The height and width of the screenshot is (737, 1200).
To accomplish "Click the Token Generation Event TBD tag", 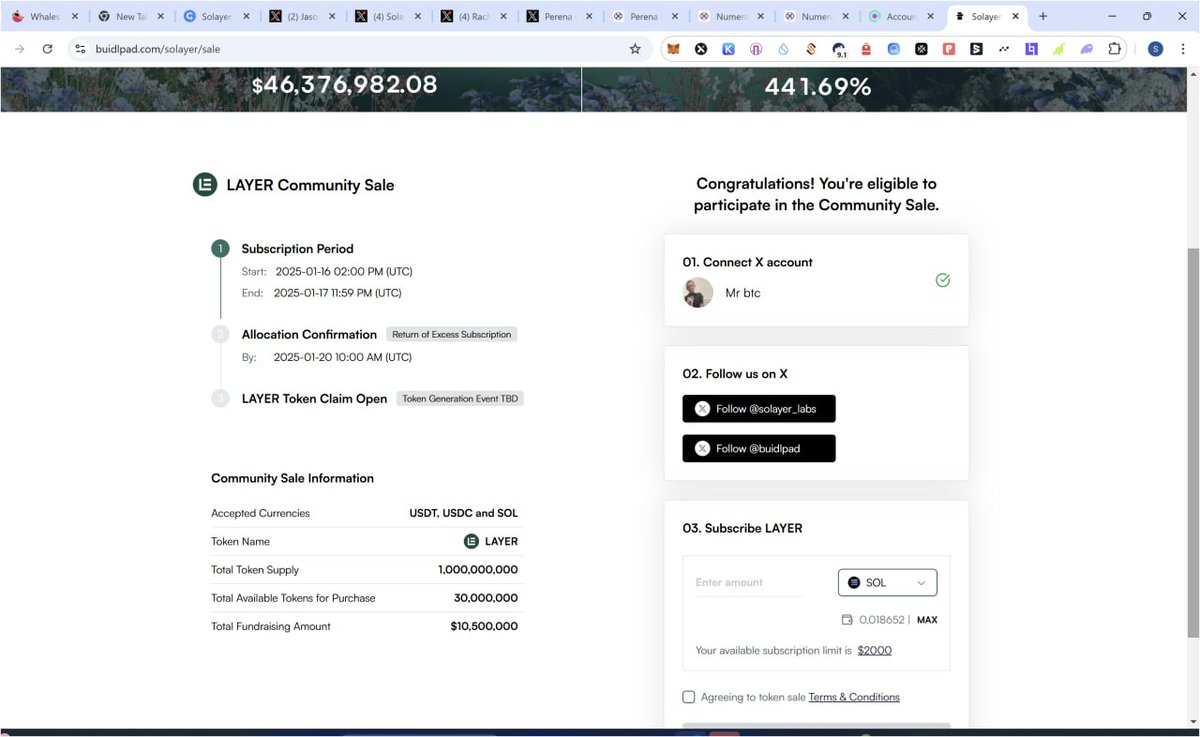I will [460, 398].
